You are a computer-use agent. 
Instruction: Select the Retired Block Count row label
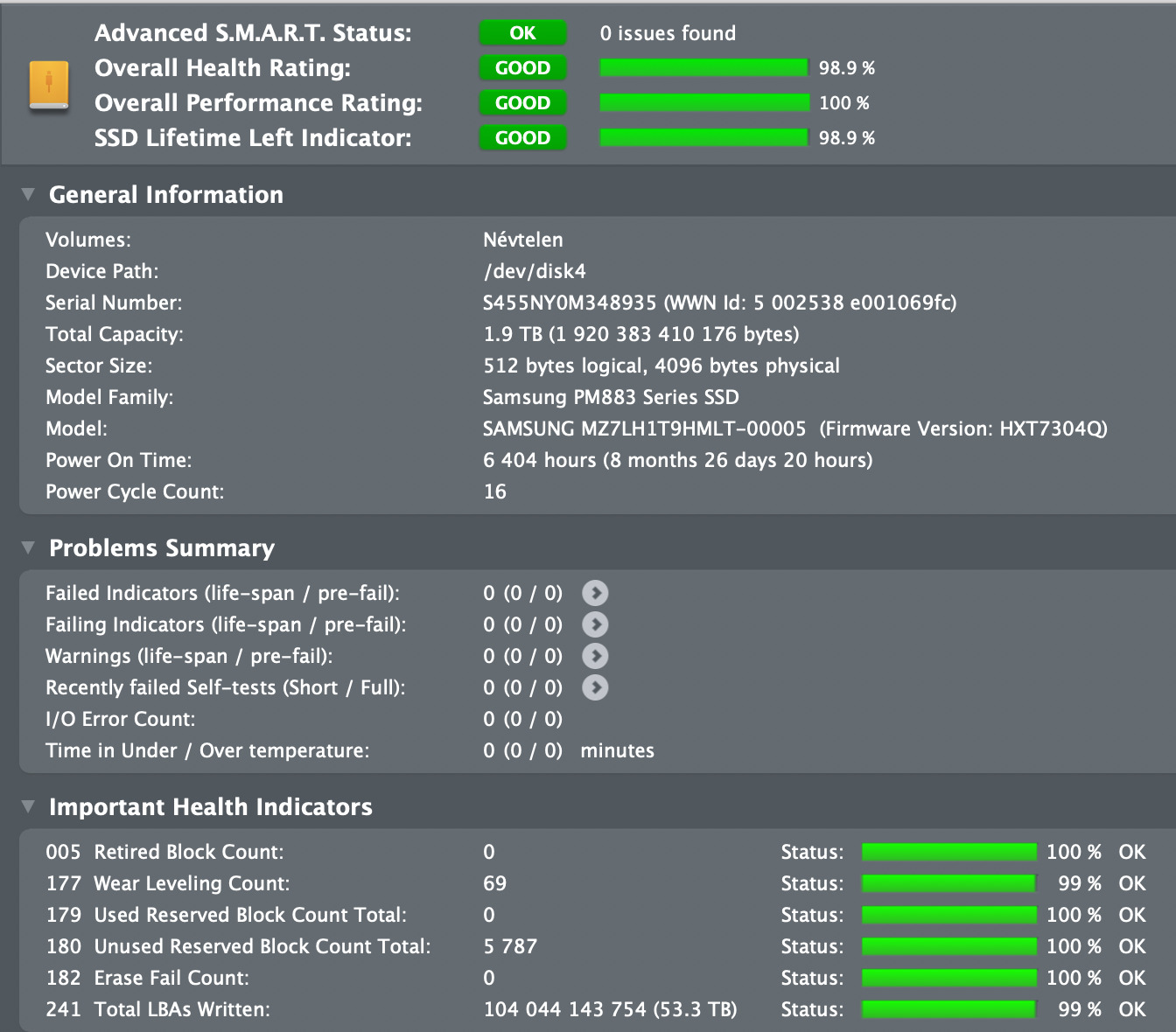click(188, 852)
